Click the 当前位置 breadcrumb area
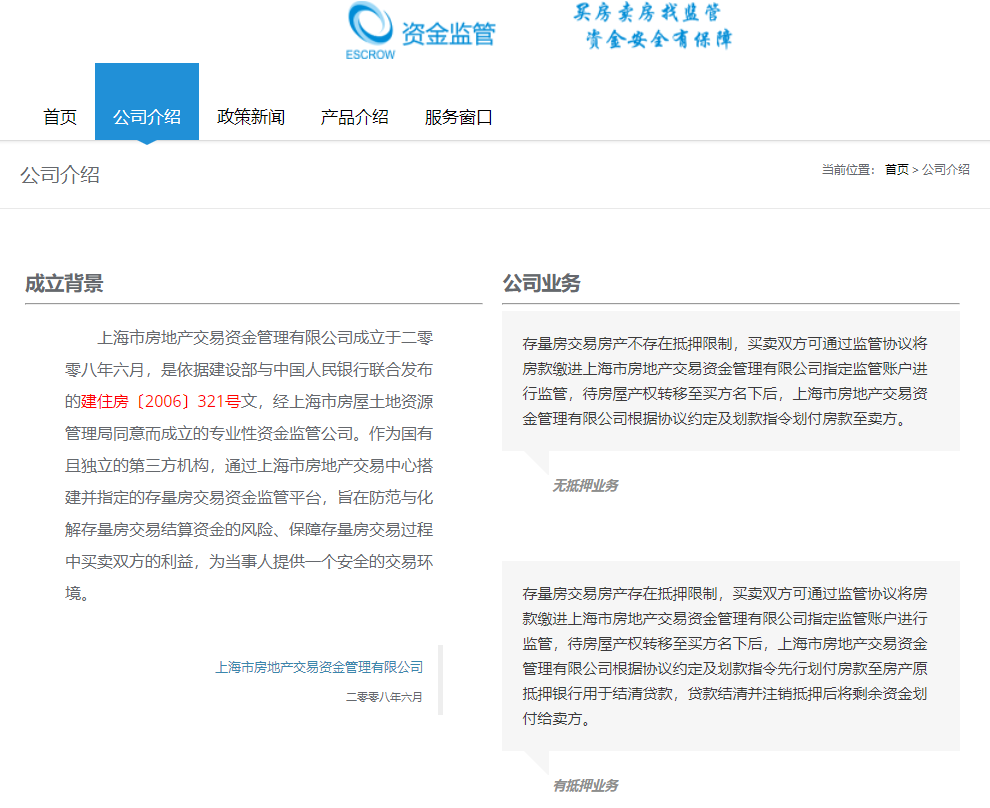 (x=845, y=169)
